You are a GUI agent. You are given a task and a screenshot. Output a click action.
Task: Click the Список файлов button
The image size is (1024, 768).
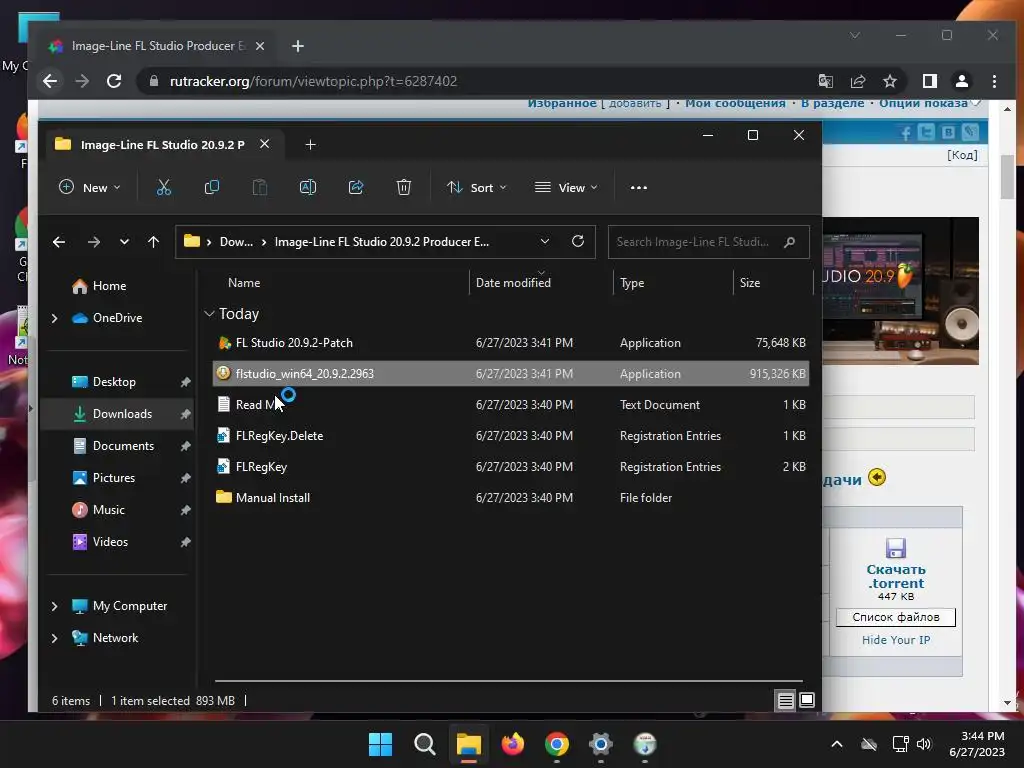click(896, 617)
